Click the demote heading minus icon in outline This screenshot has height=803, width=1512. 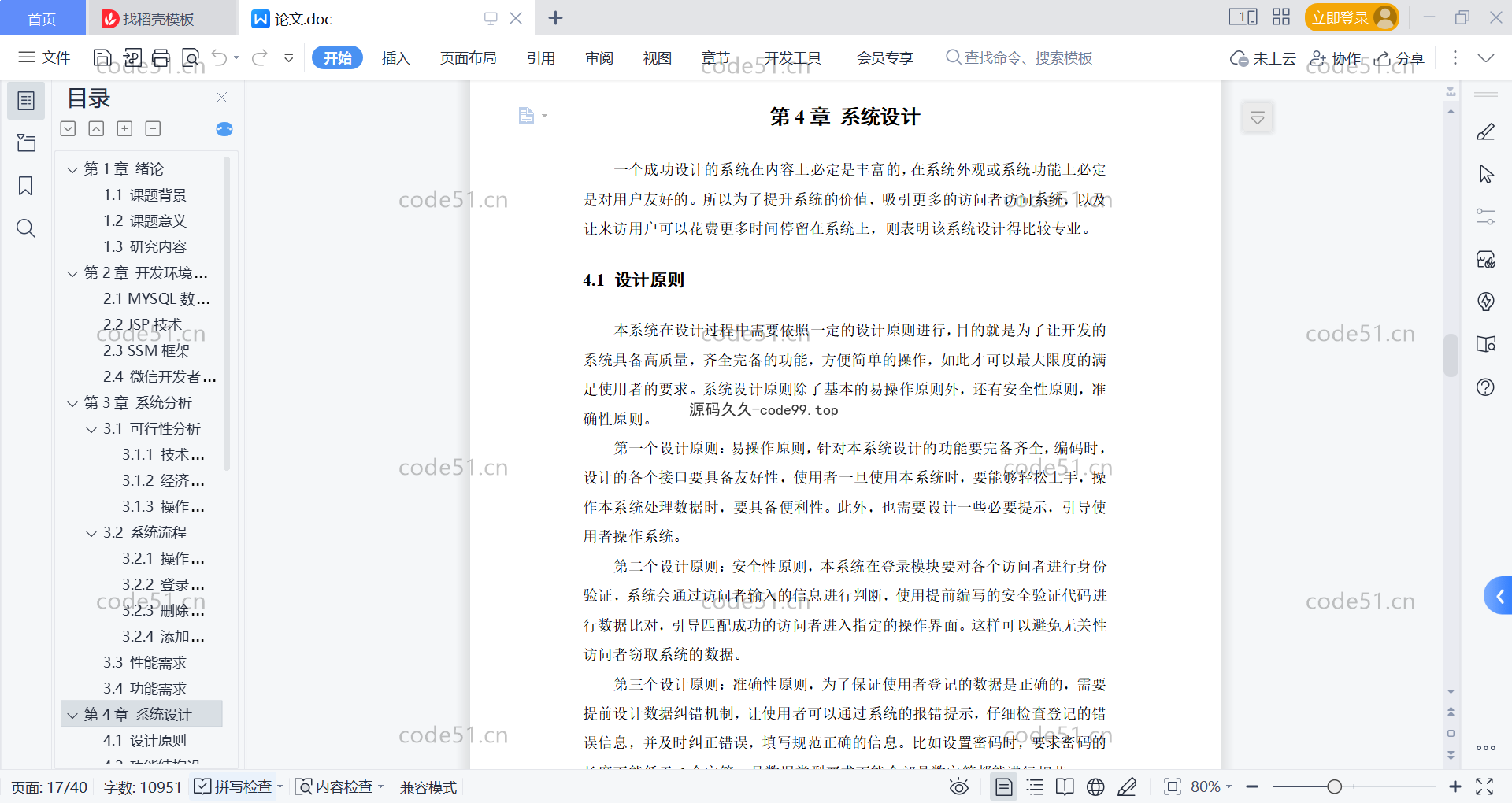click(154, 128)
